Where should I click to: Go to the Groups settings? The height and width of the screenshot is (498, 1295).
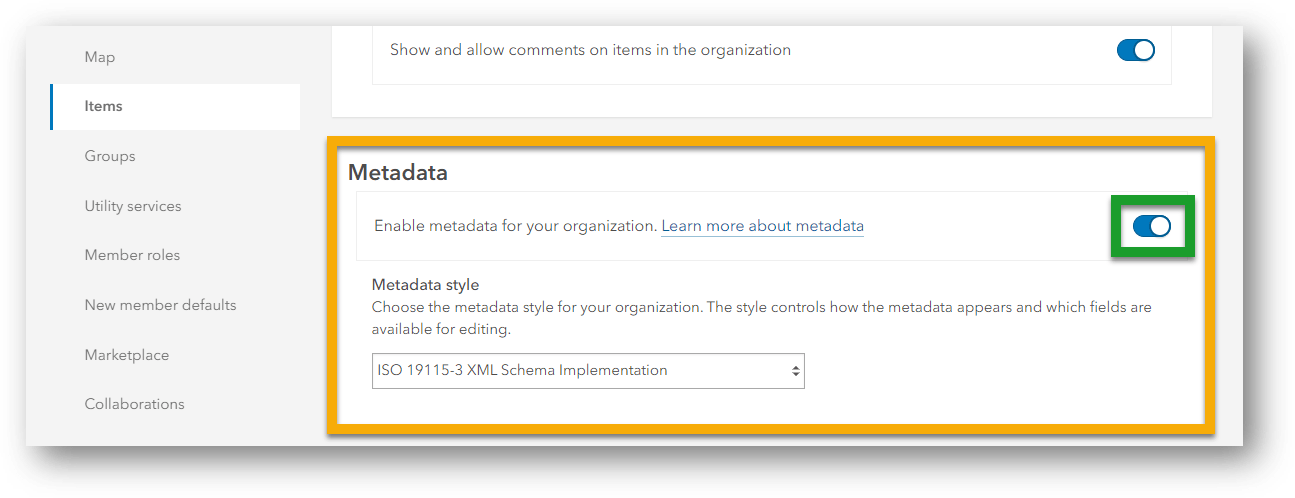point(110,156)
